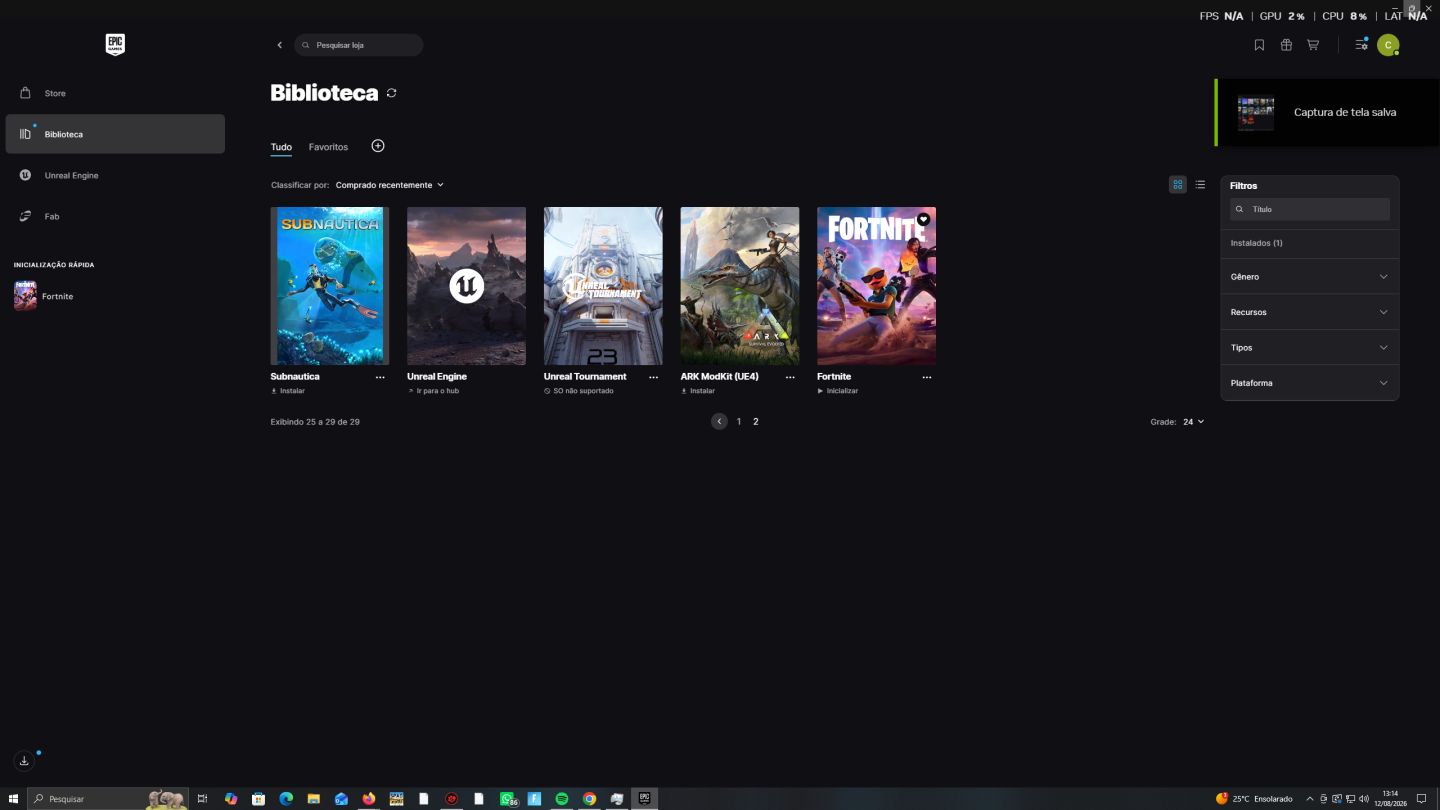Filter by Instalados (1)

(1257, 243)
